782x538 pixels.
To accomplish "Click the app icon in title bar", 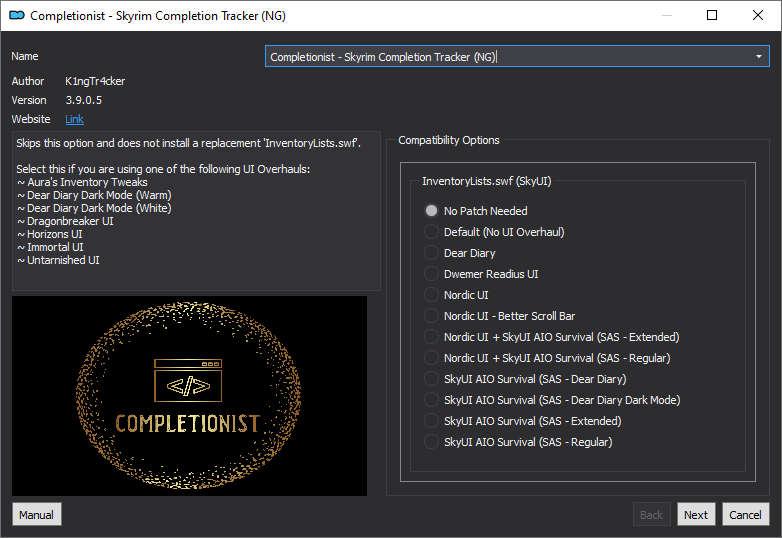I will [x=17, y=15].
